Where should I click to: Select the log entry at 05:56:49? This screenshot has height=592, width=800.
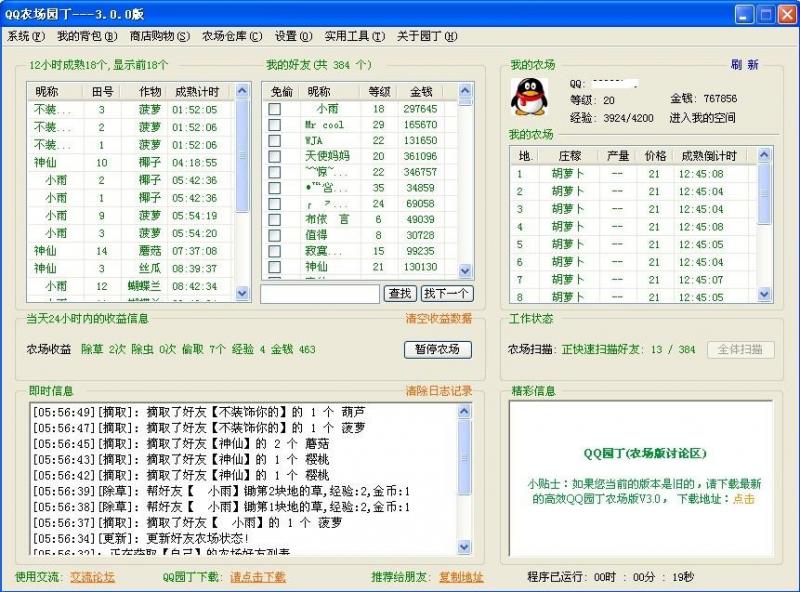pyautogui.click(x=199, y=412)
